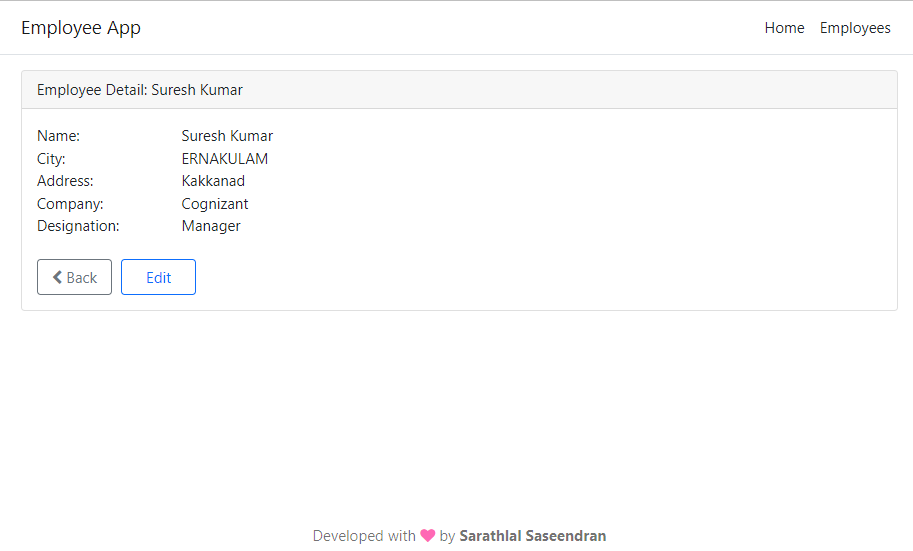Go to the Employees nav item
913x551 pixels.
(x=855, y=28)
